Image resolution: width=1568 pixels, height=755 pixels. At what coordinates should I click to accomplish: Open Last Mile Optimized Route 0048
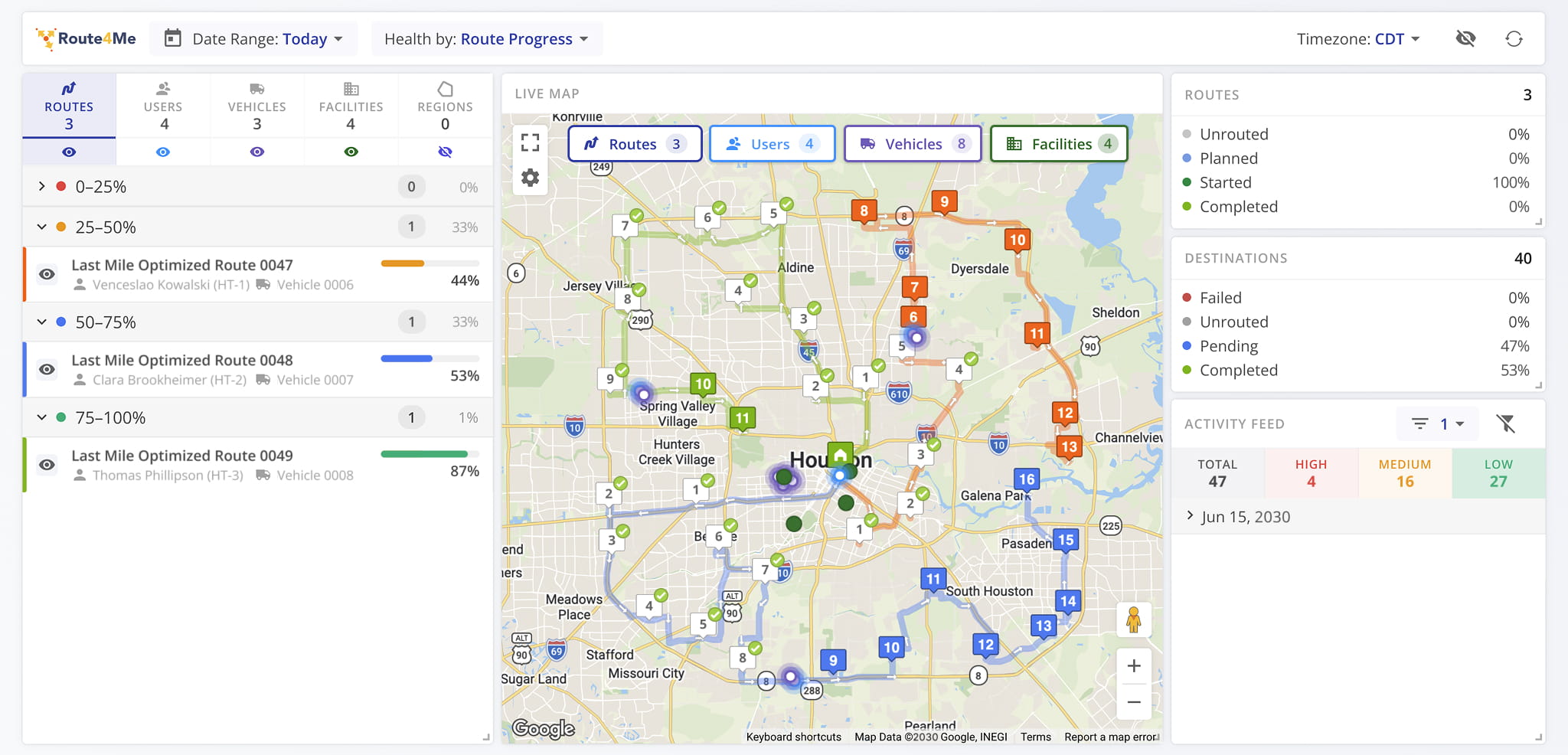click(x=182, y=360)
